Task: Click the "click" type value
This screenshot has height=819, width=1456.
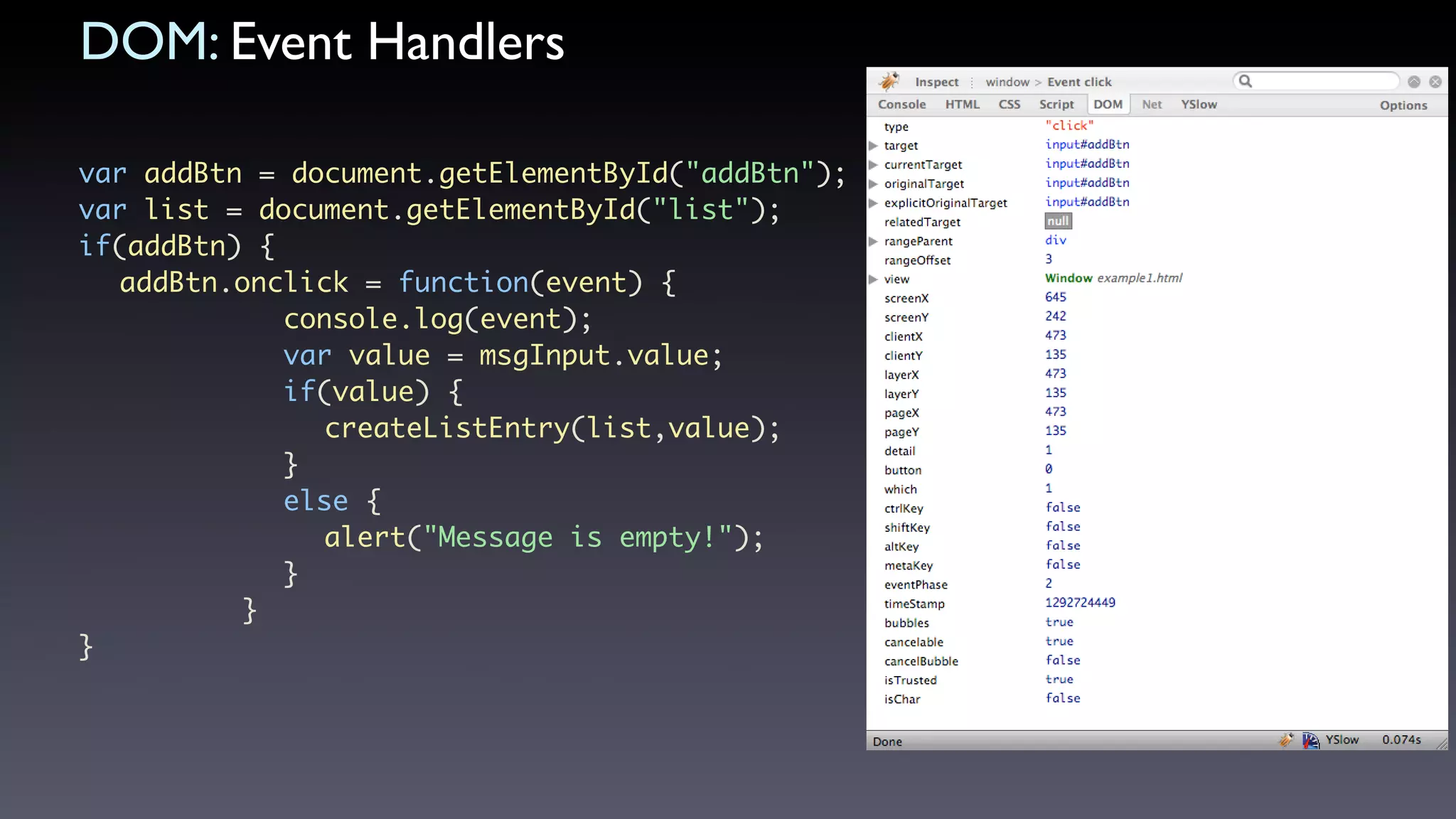Action: [x=1069, y=125]
